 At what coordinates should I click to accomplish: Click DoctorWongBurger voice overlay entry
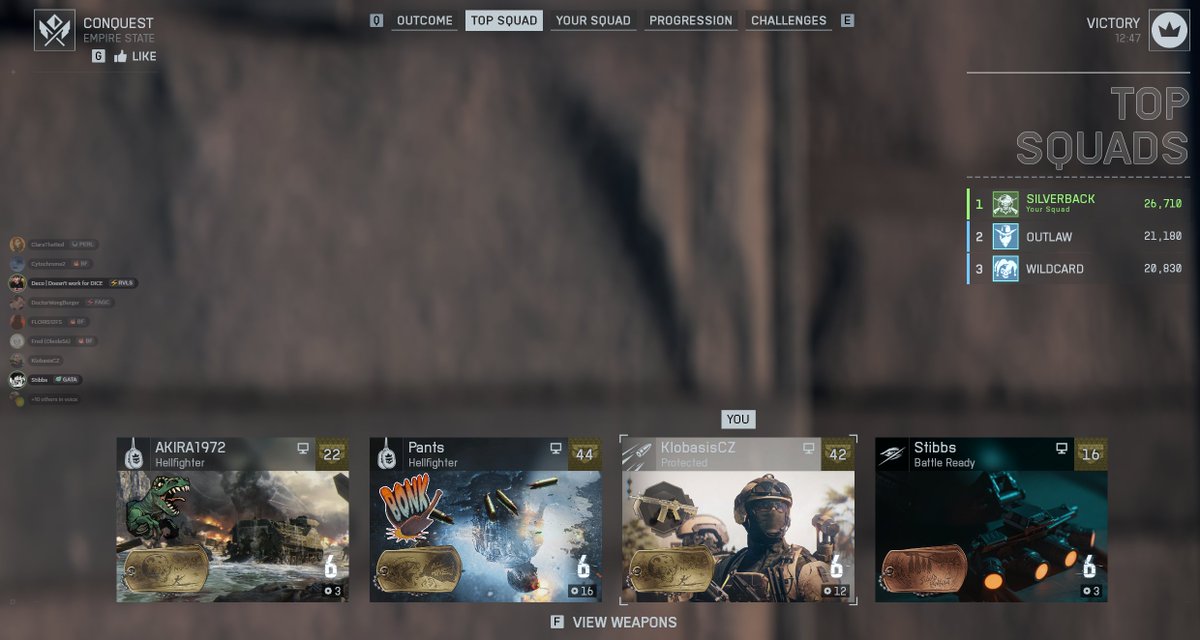[x=62, y=302]
